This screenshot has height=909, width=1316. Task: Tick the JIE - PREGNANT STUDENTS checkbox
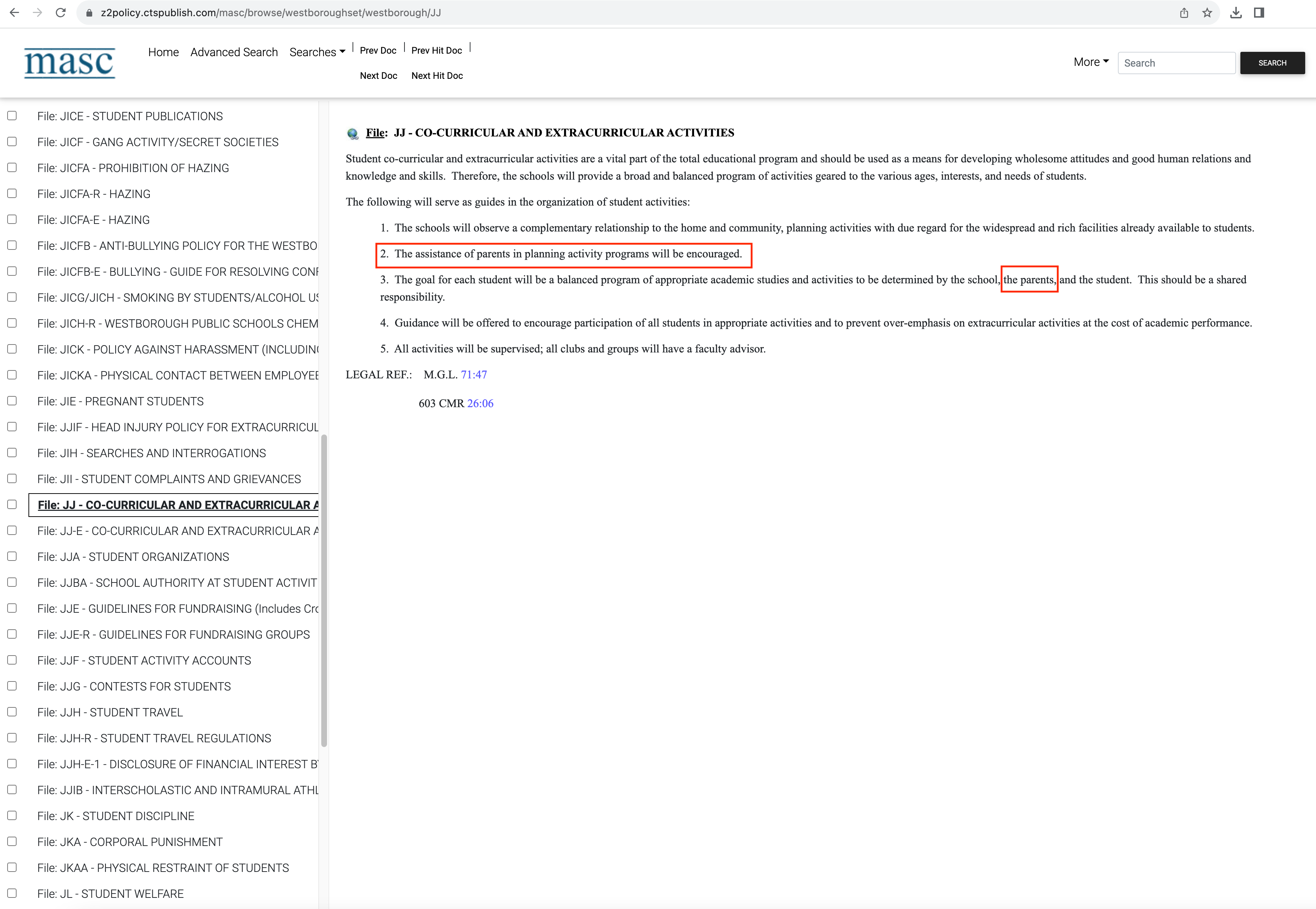point(12,401)
